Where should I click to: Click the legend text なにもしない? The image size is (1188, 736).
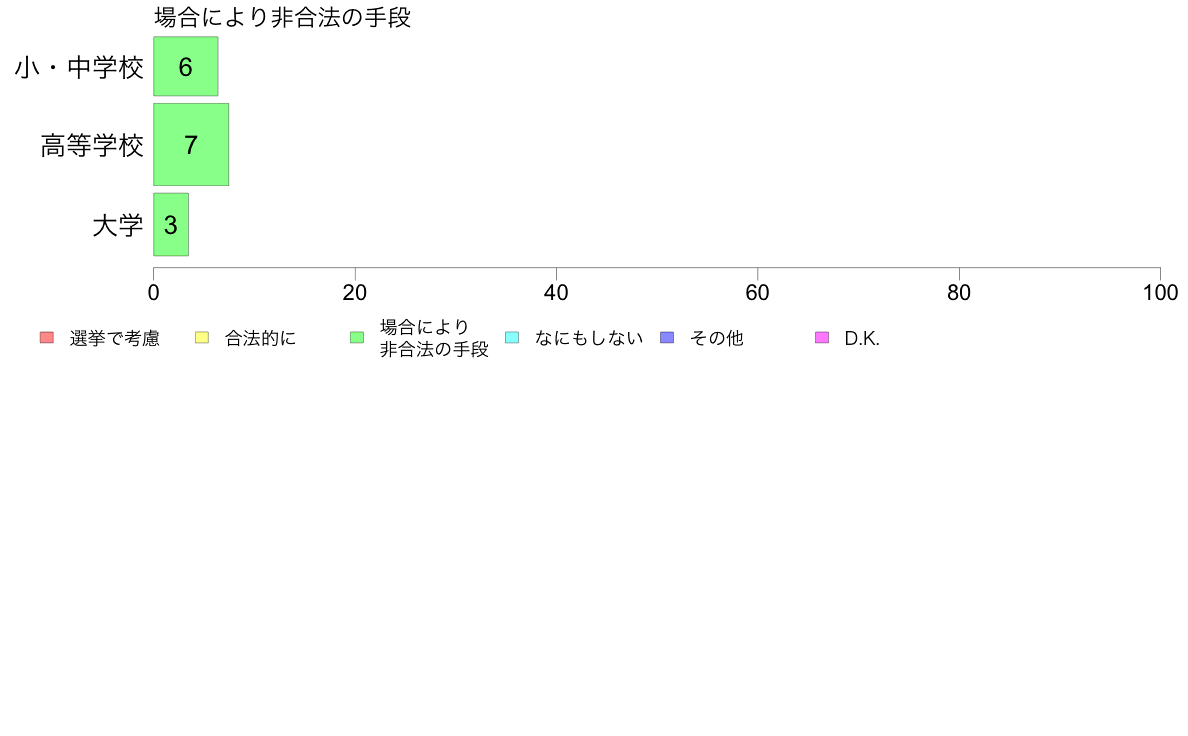coord(589,339)
